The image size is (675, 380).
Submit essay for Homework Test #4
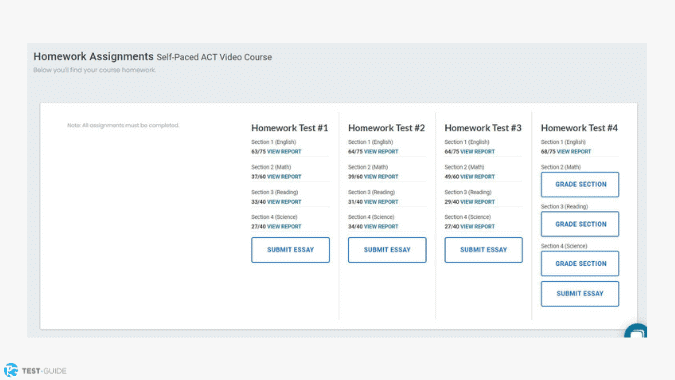580,293
